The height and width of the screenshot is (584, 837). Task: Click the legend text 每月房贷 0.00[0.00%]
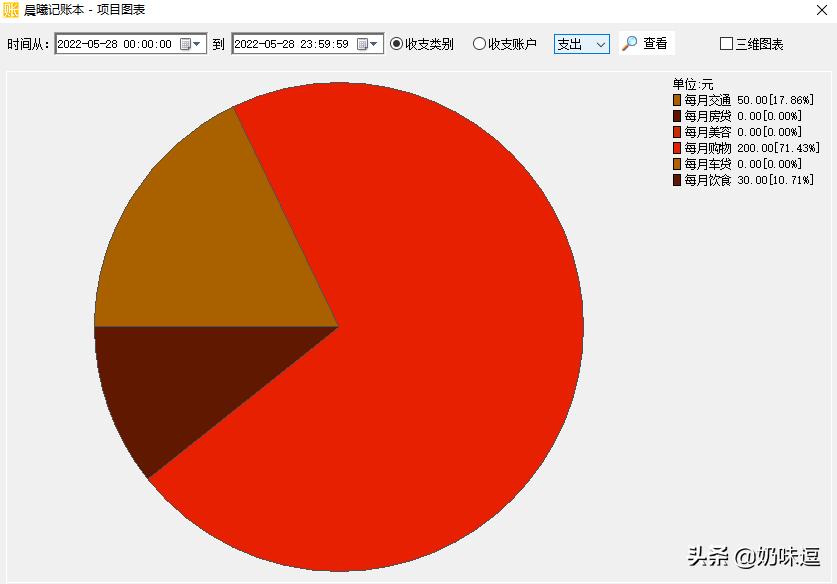click(x=743, y=116)
